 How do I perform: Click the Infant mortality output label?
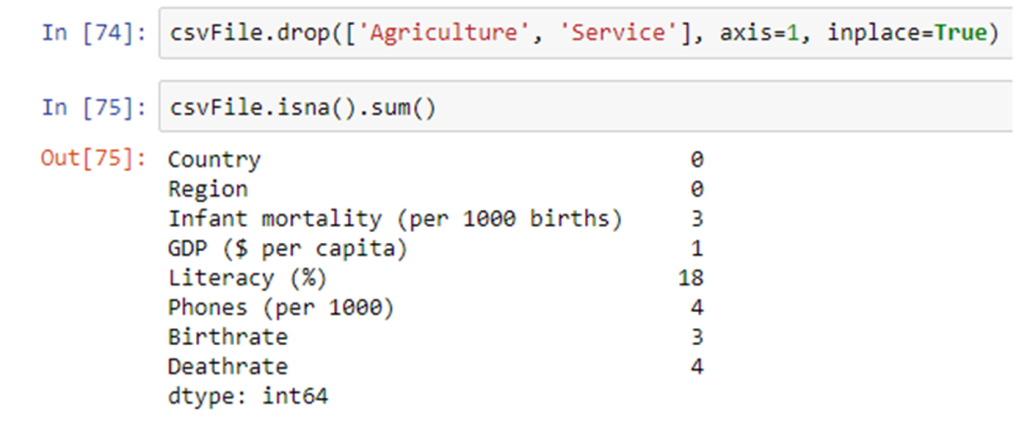pos(394,218)
